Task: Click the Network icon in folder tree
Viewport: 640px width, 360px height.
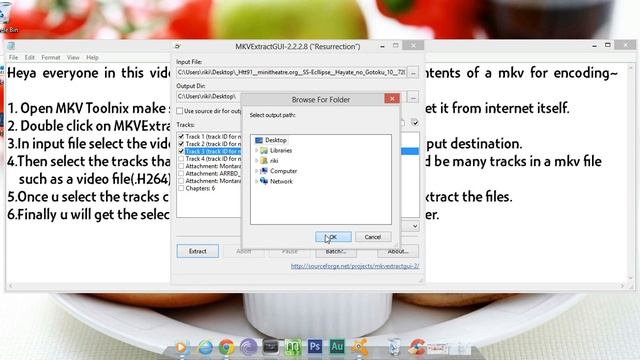Action: click(264, 181)
